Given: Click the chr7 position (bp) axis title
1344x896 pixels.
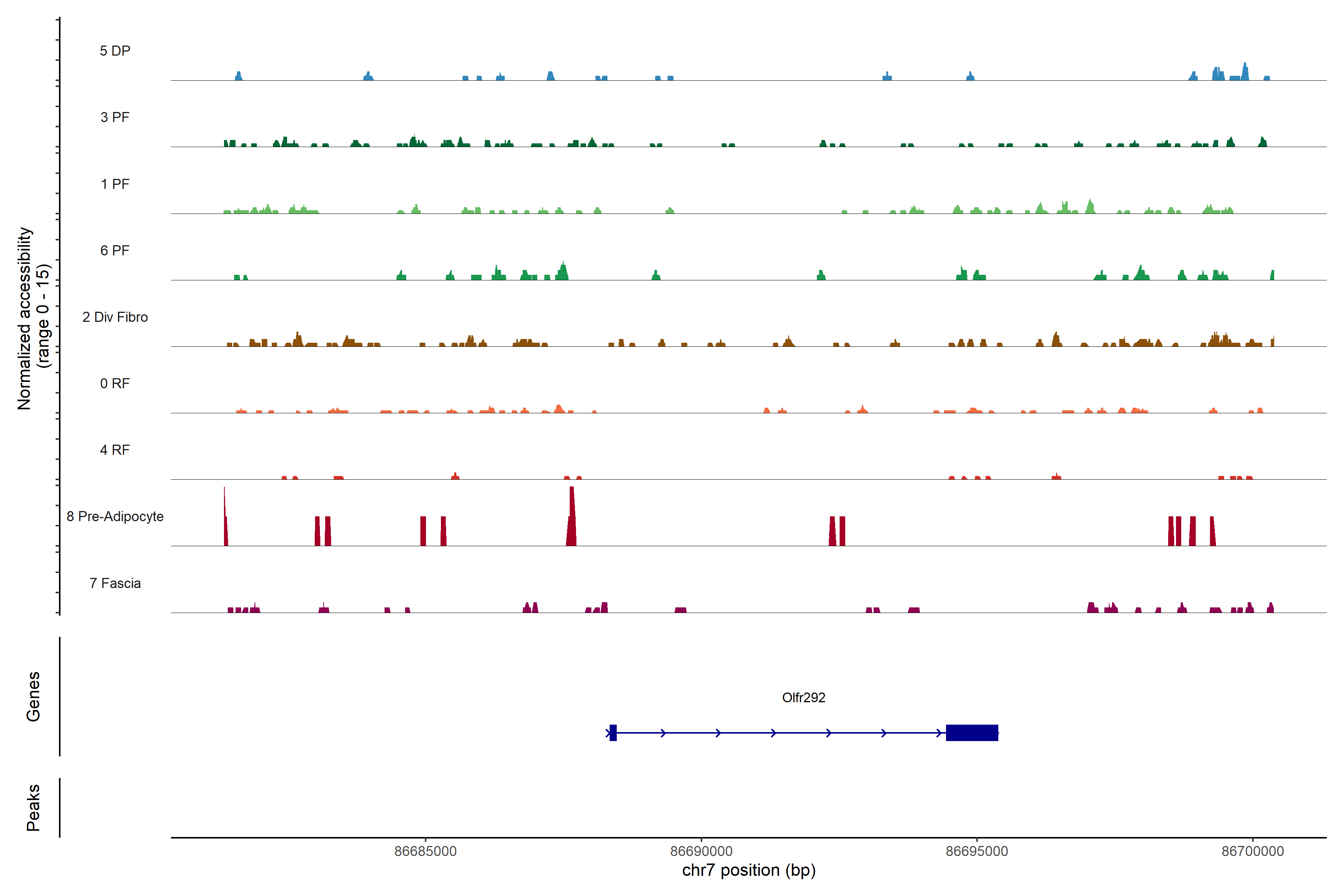Looking at the screenshot, I should (x=749, y=870).
